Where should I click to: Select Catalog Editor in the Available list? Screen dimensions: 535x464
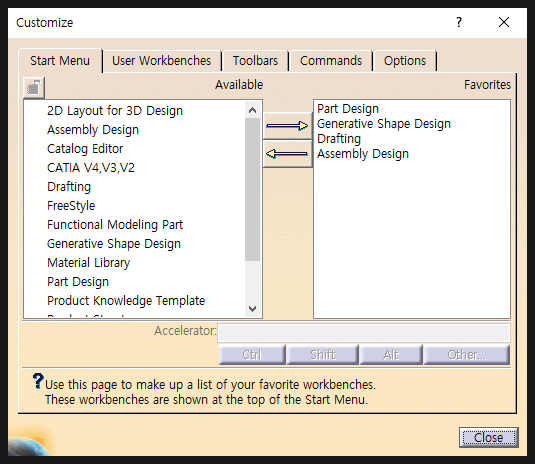85,149
